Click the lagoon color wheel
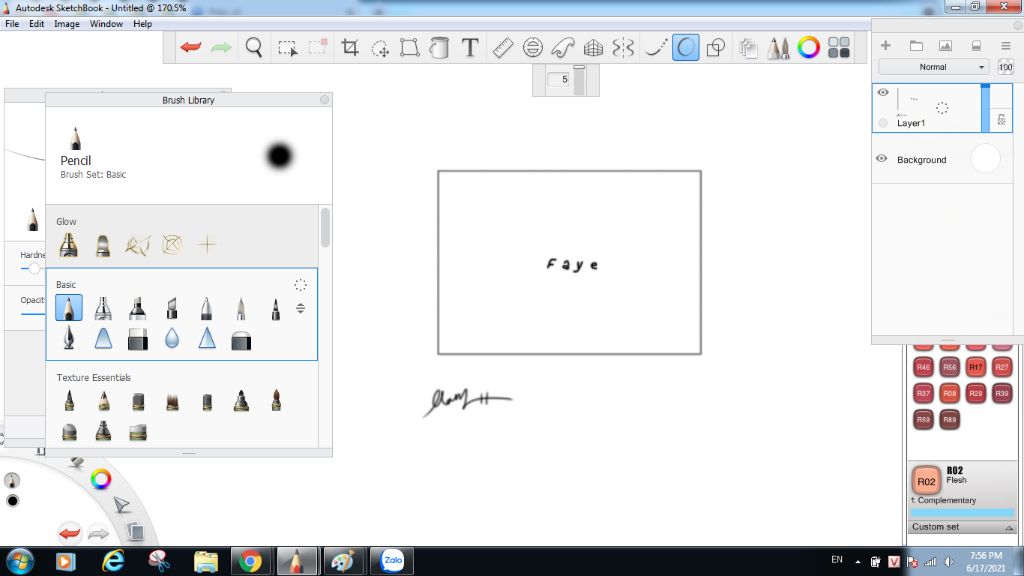1024x576 pixels. (x=101, y=479)
